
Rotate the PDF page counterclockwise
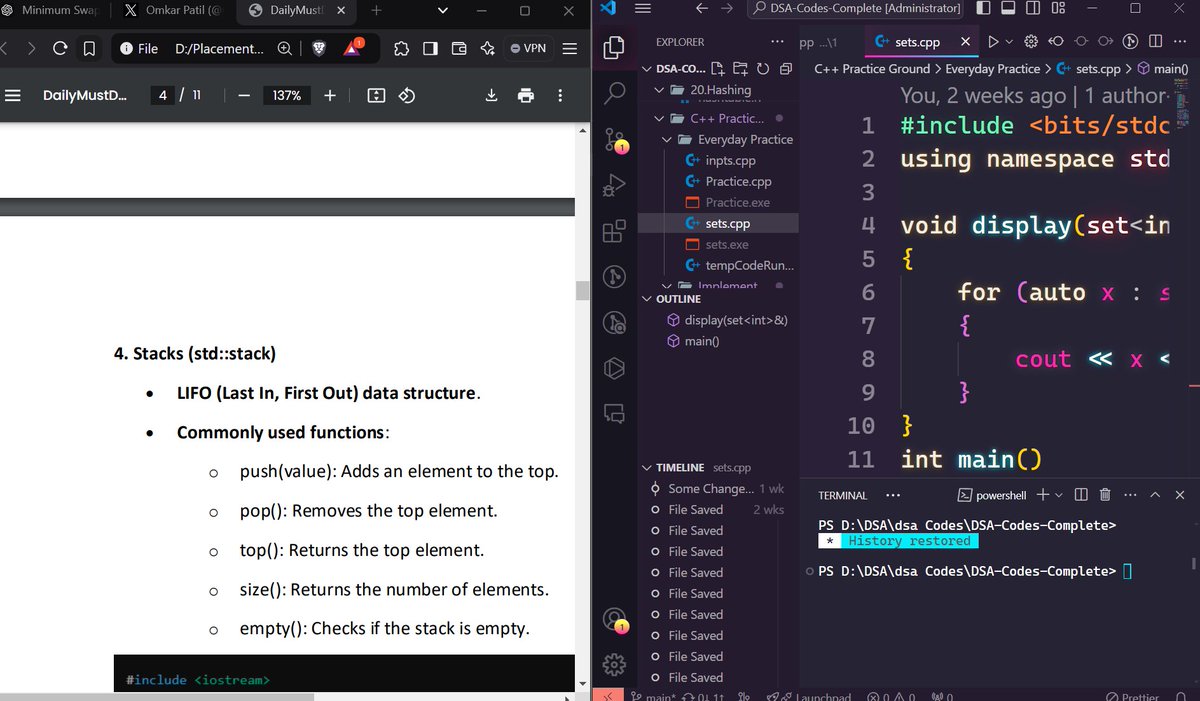(407, 95)
